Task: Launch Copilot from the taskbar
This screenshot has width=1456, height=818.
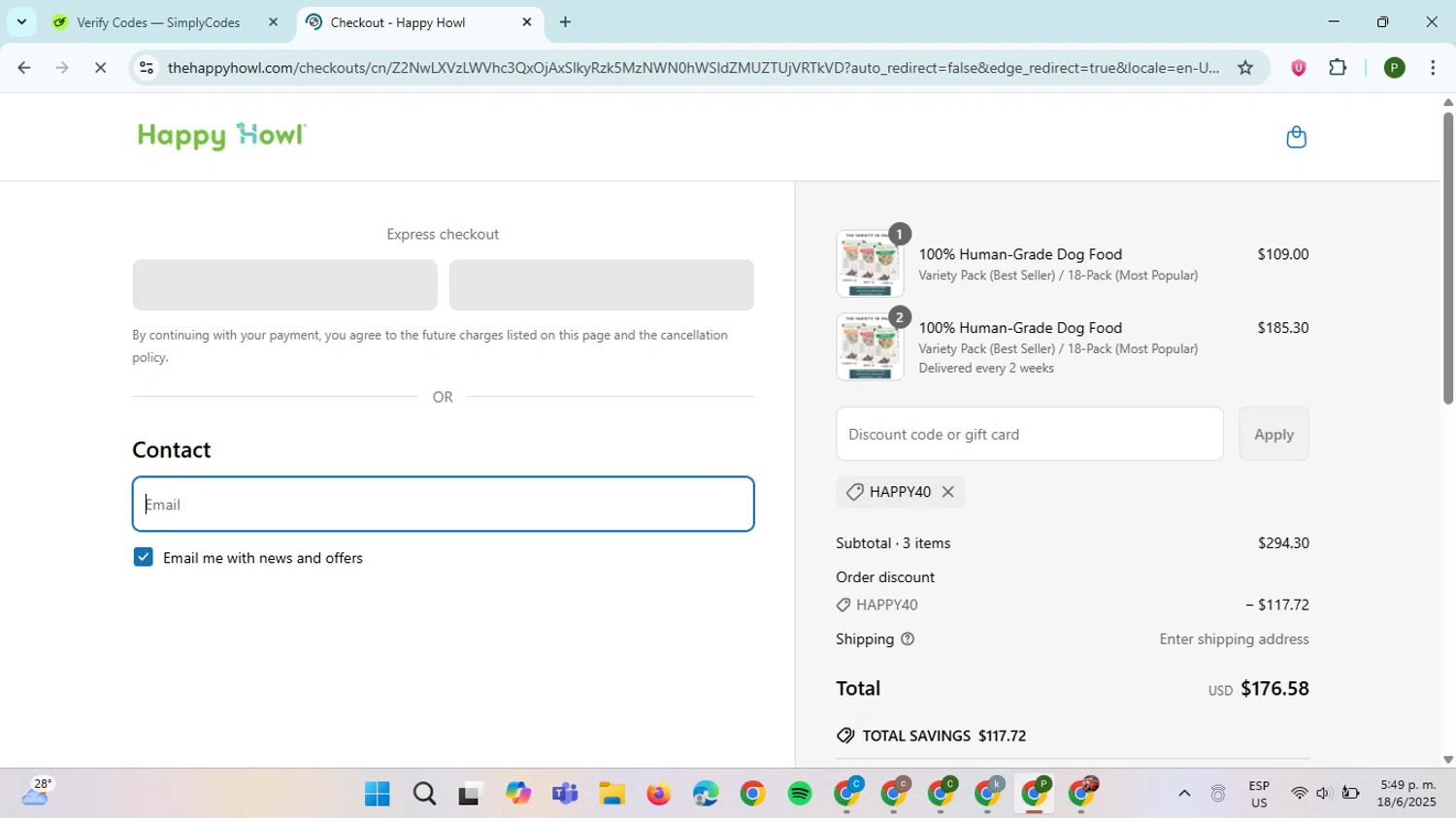Action: pyautogui.click(x=518, y=794)
